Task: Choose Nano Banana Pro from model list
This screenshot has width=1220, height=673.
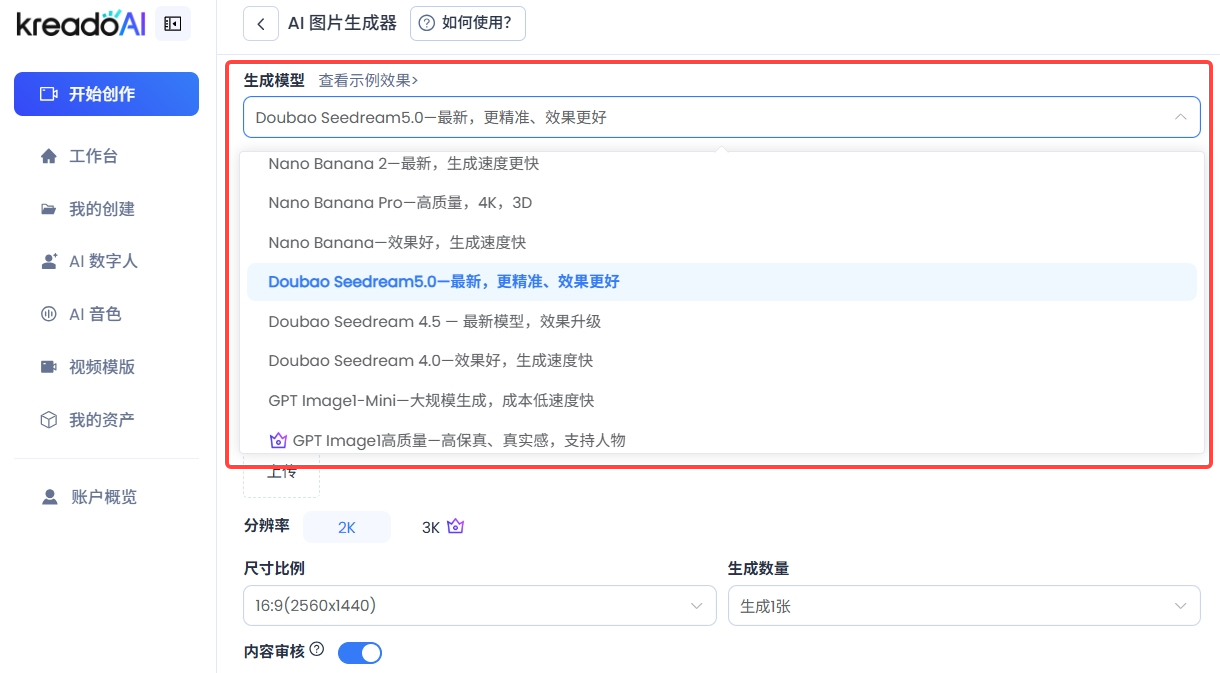Action: tap(400, 203)
